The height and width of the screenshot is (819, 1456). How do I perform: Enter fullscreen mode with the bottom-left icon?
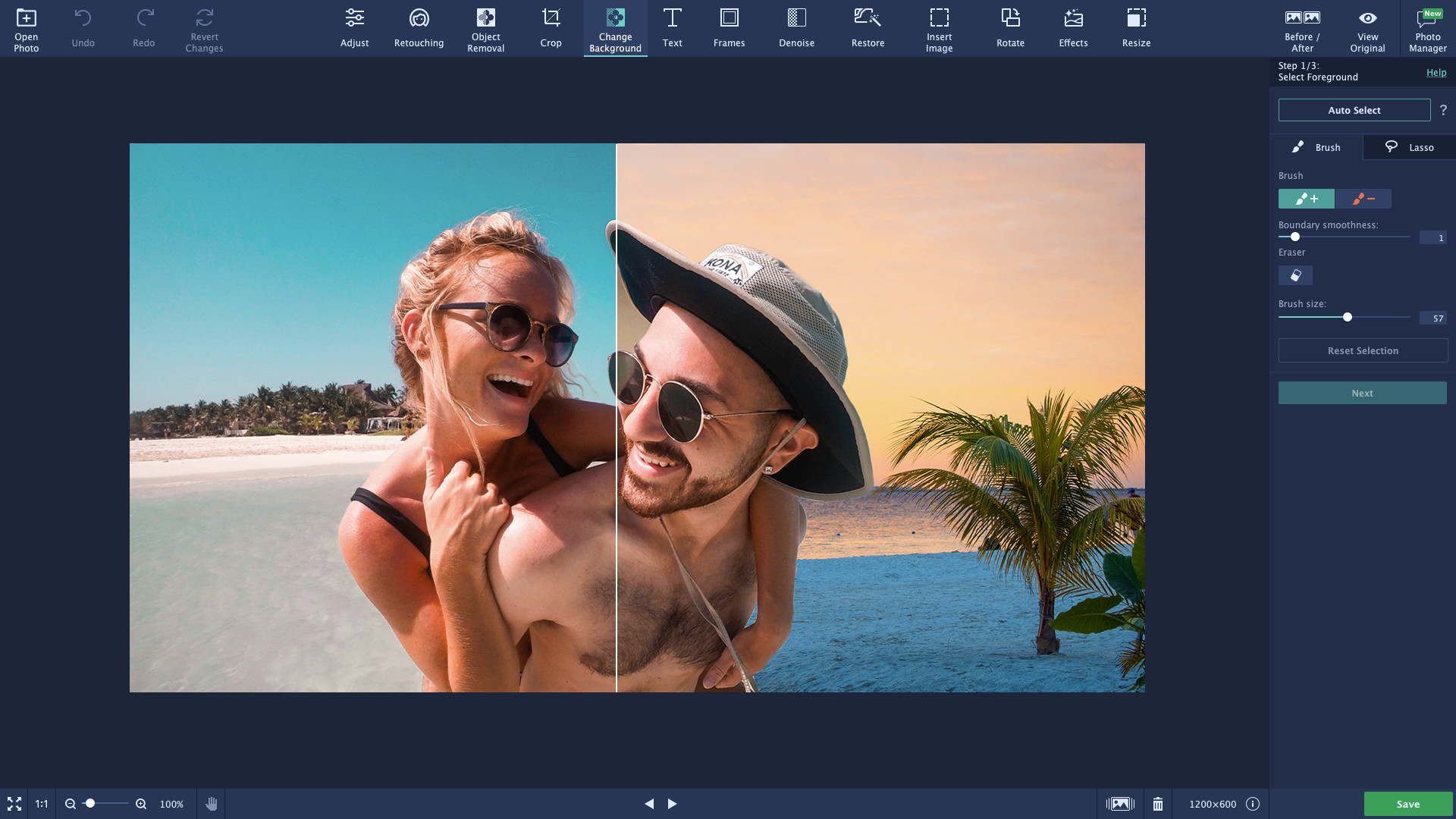click(14, 804)
